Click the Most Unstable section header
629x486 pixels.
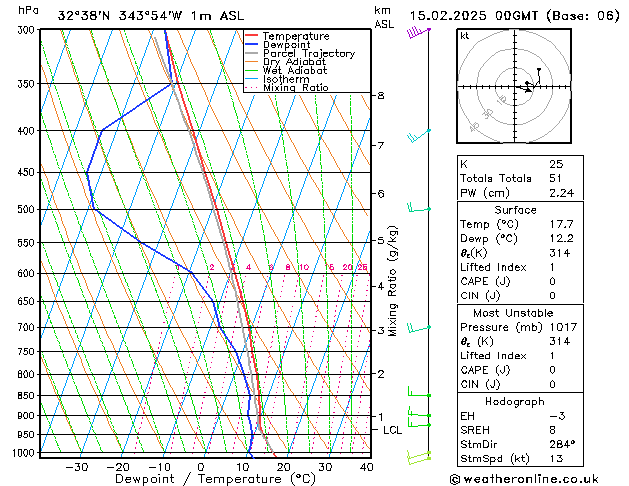(x=514, y=311)
